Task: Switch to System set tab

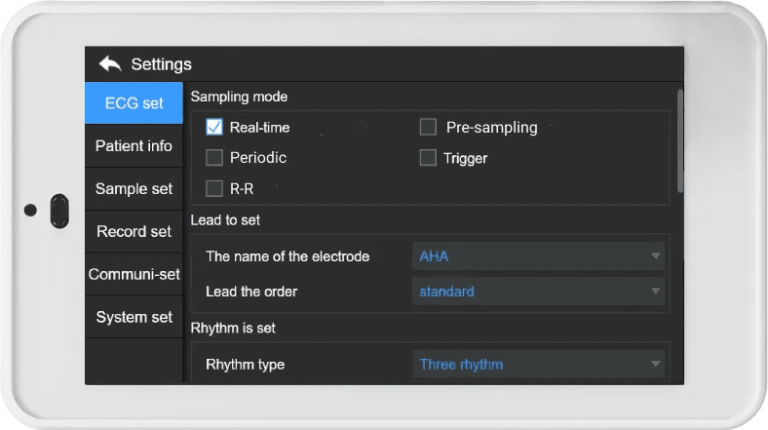Action: click(134, 318)
